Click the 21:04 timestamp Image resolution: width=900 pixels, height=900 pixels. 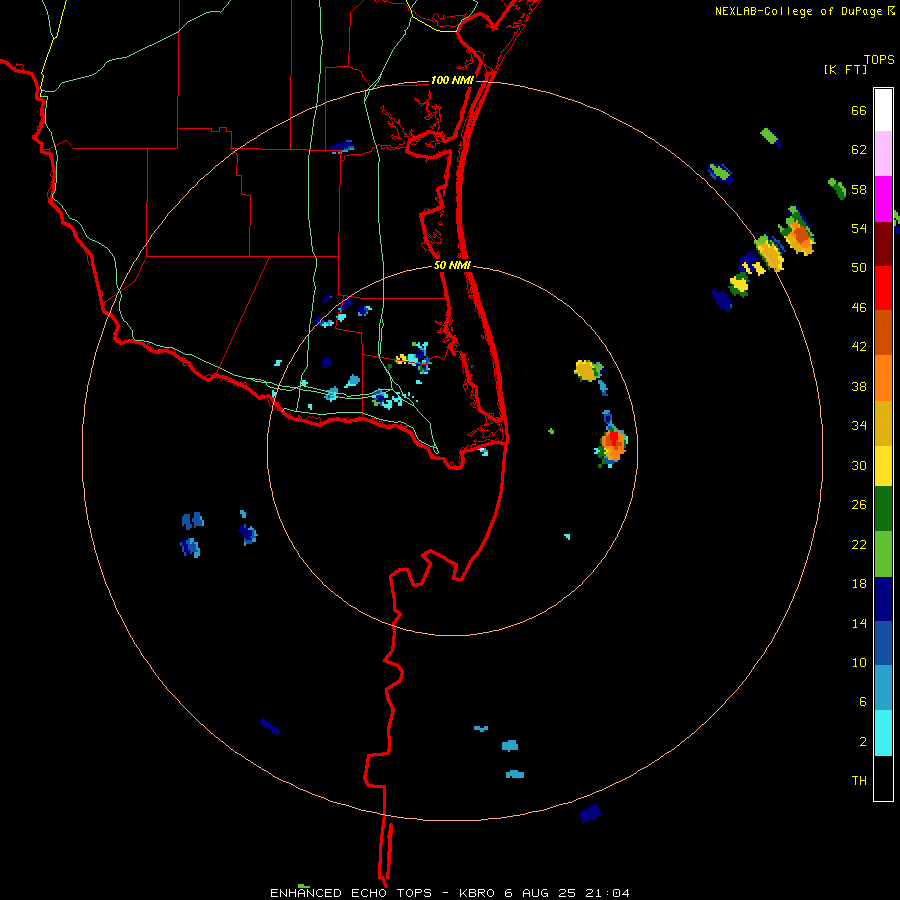(x=607, y=893)
